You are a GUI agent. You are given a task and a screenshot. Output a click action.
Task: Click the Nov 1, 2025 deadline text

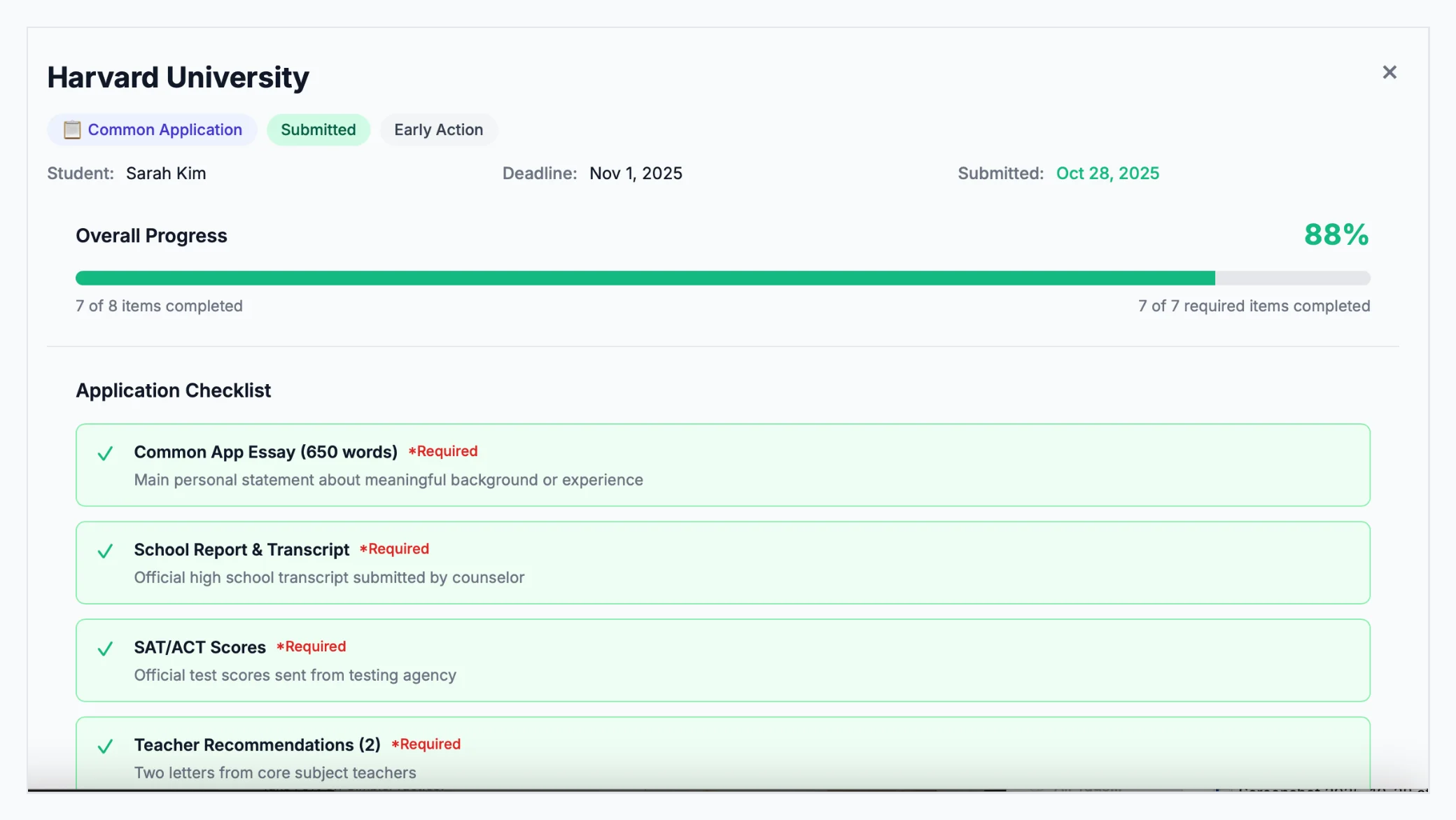(636, 173)
